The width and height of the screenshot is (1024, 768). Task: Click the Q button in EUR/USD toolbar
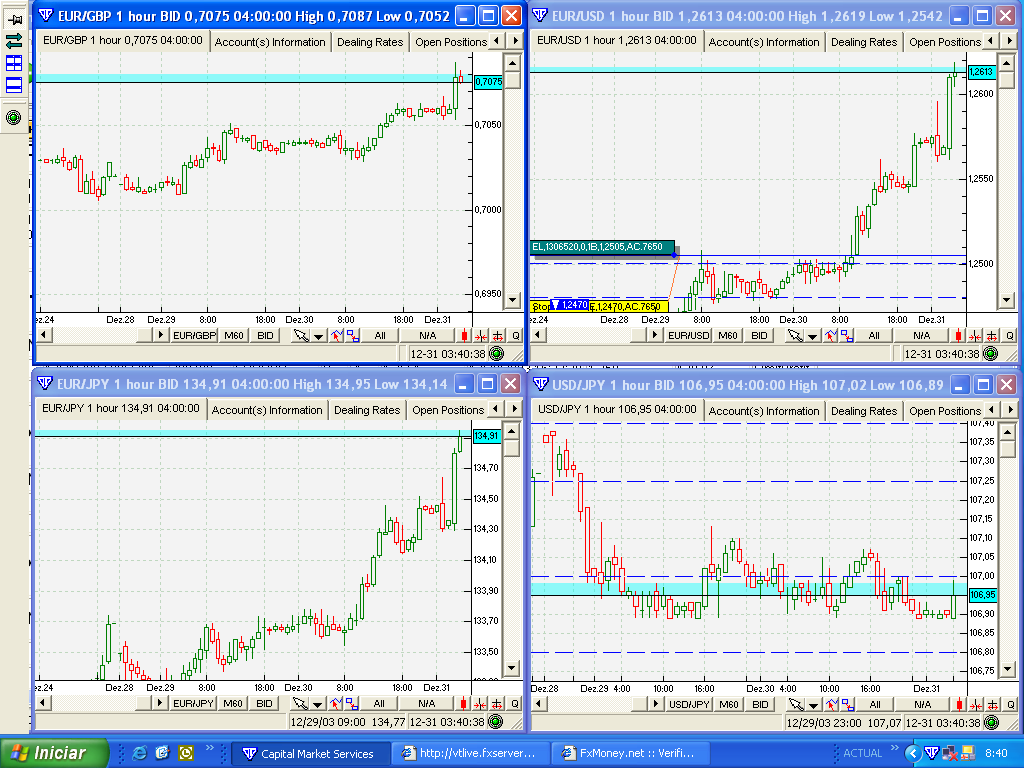[1010, 336]
